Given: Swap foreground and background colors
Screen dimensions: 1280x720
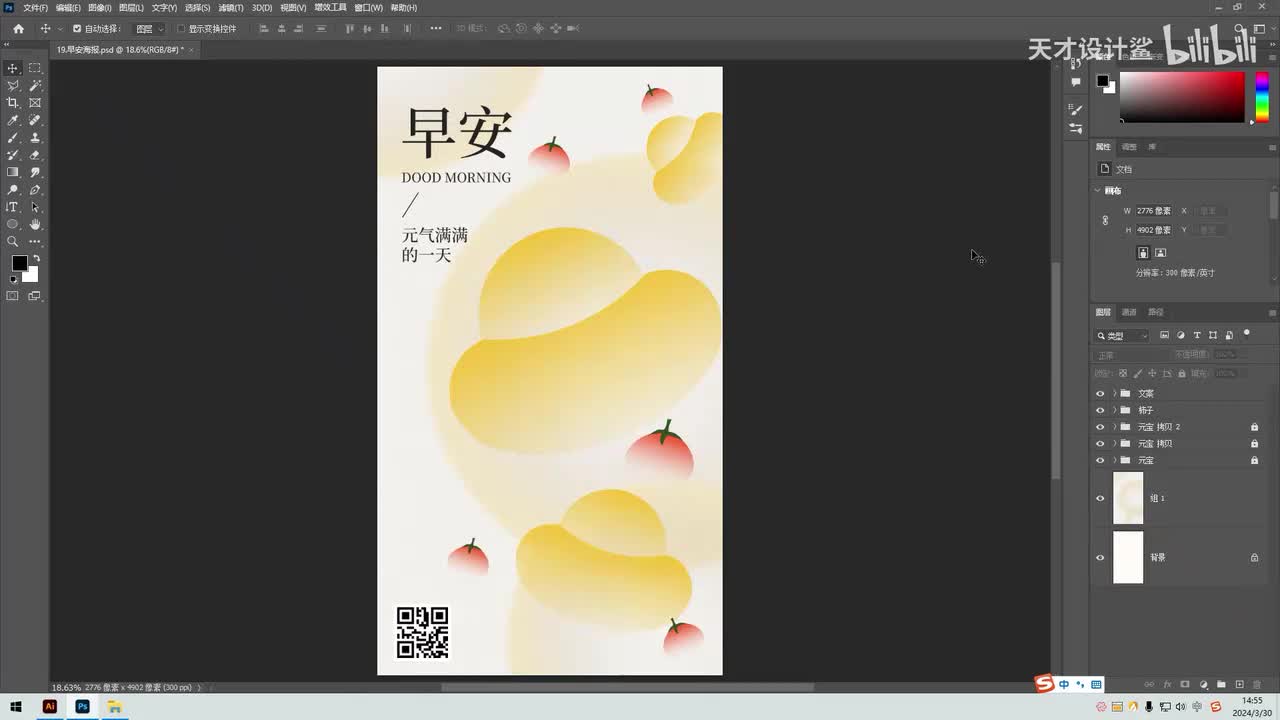Looking at the screenshot, I should [36, 258].
